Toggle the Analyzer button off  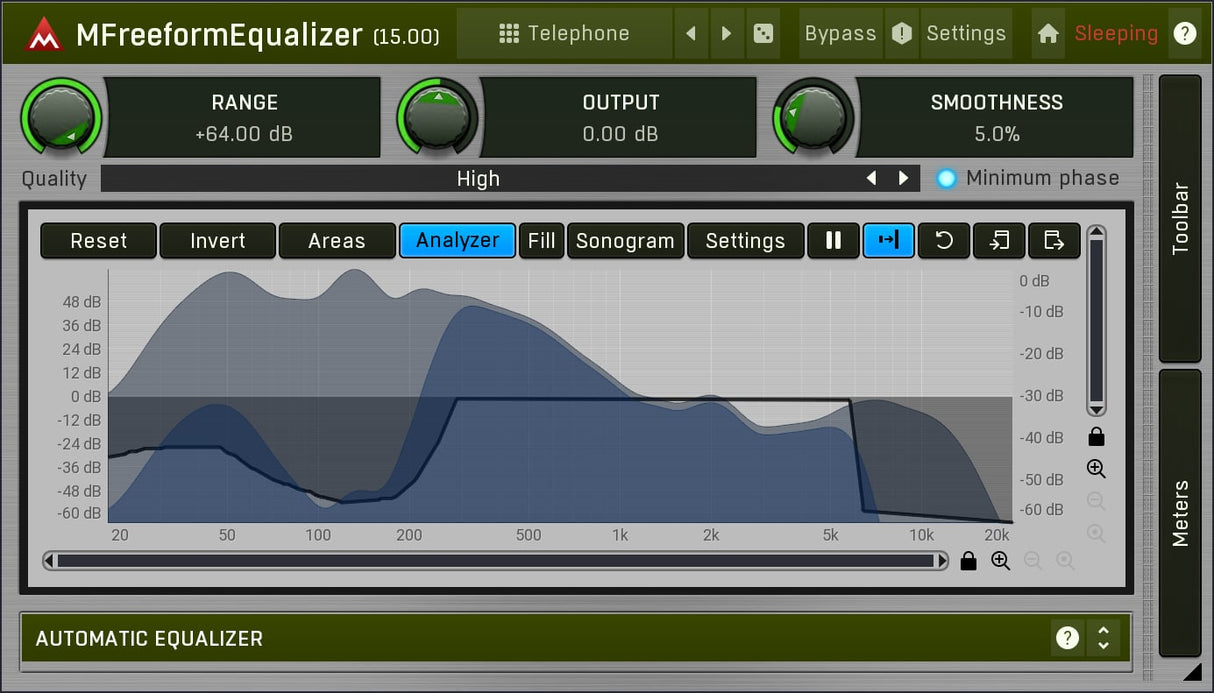coord(457,241)
